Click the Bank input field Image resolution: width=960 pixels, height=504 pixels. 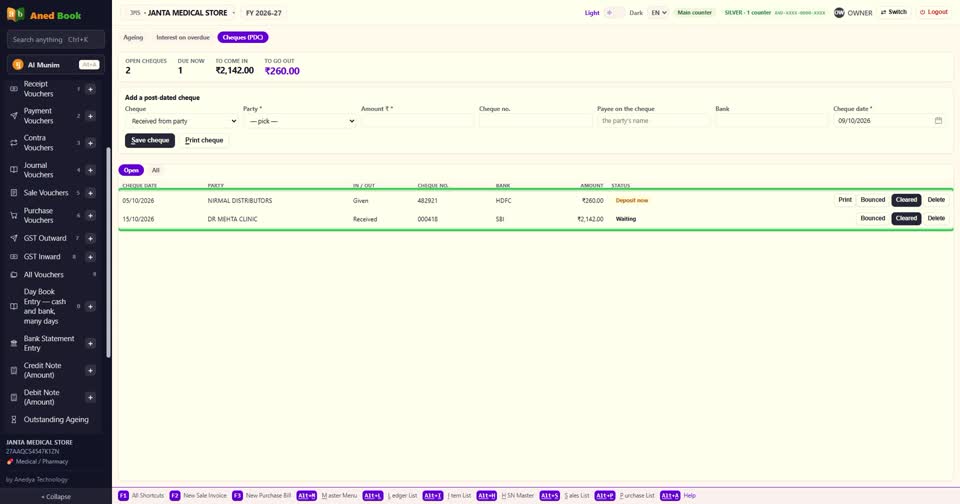tap(771, 121)
